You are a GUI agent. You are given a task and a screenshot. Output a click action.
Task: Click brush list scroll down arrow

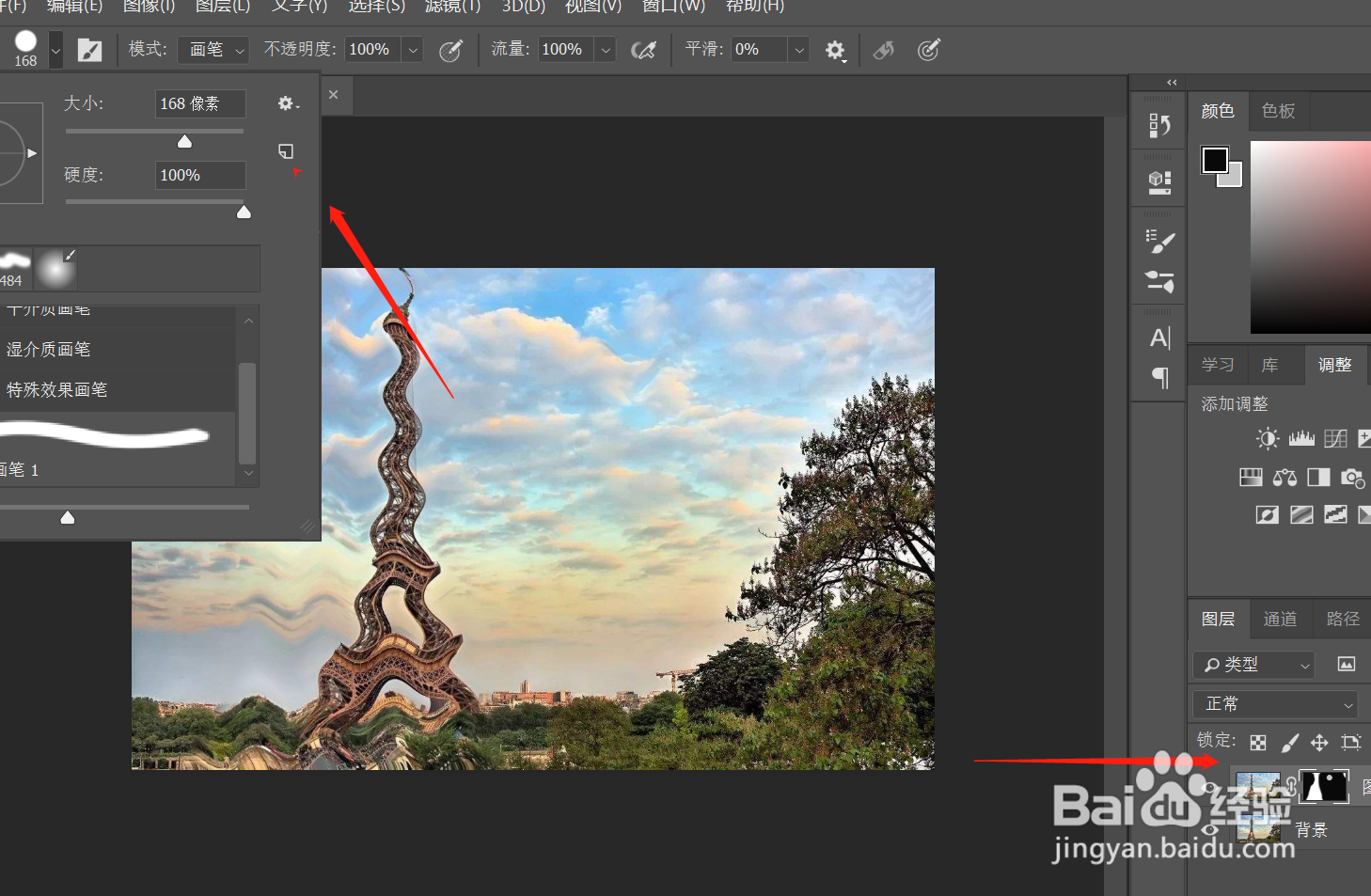(248, 473)
